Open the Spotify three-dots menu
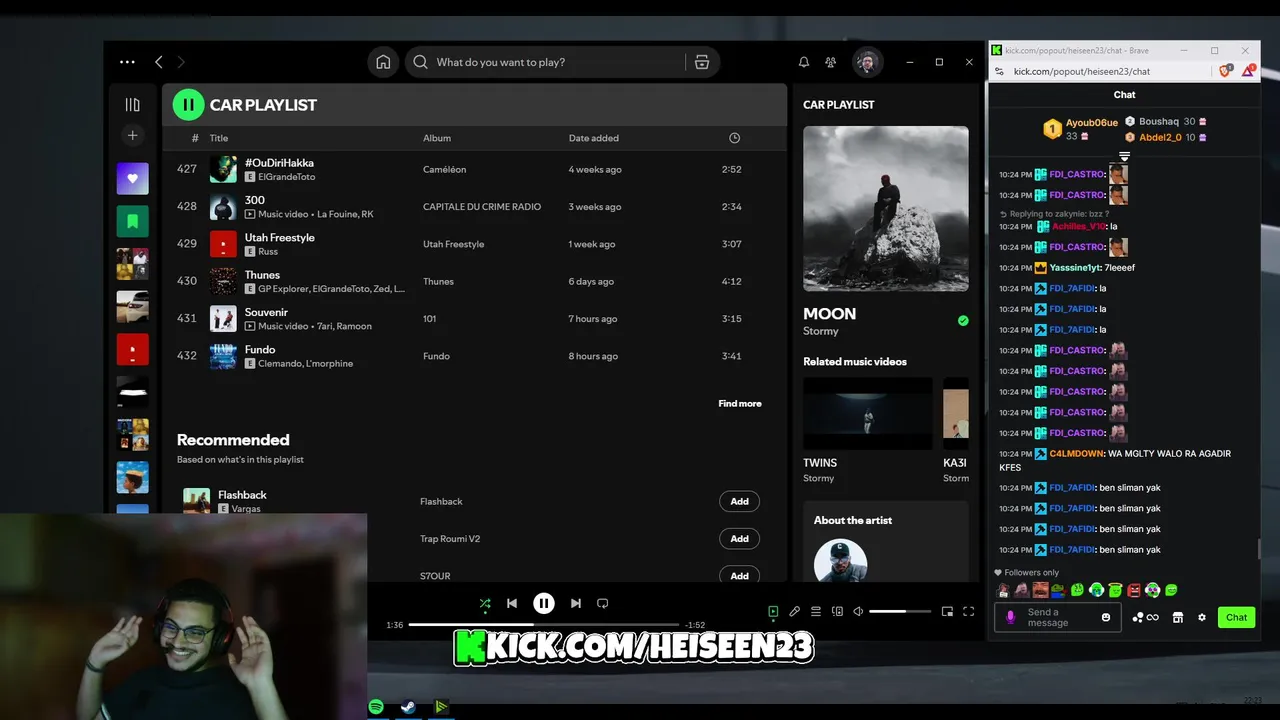This screenshot has height=720, width=1280. coord(127,62)
